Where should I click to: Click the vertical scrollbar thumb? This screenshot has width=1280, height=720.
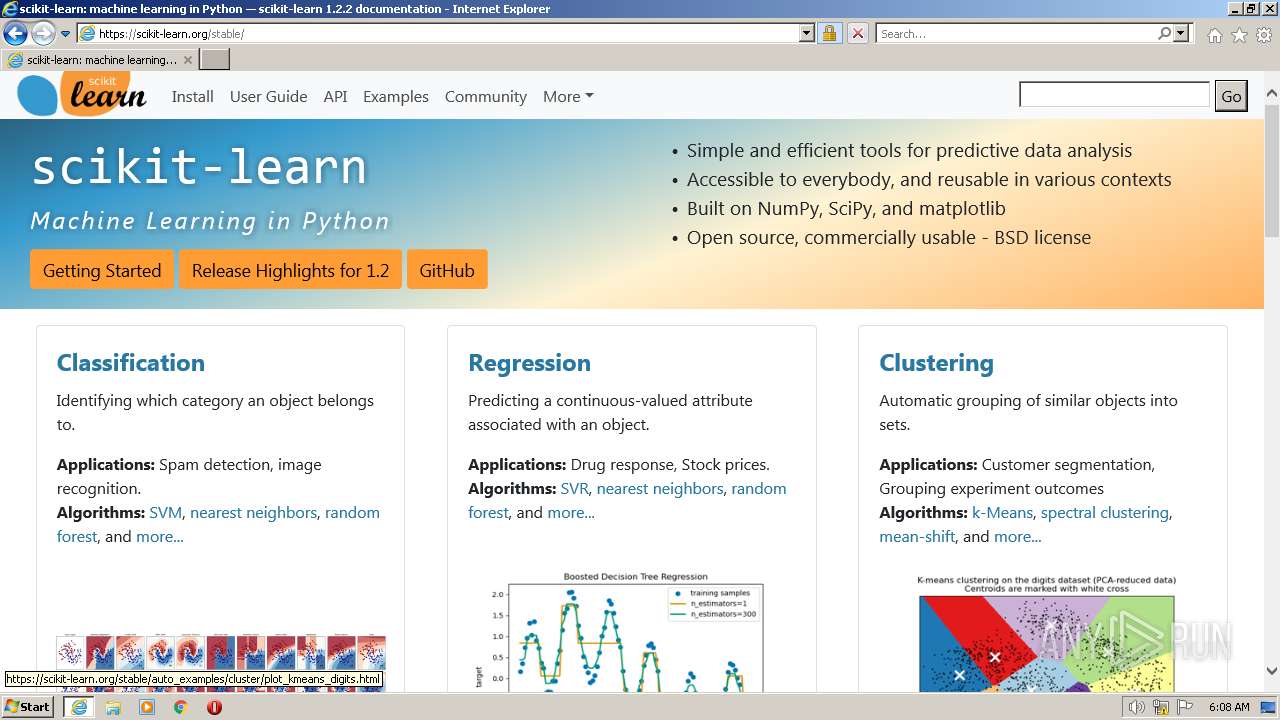click(1271, 170)
